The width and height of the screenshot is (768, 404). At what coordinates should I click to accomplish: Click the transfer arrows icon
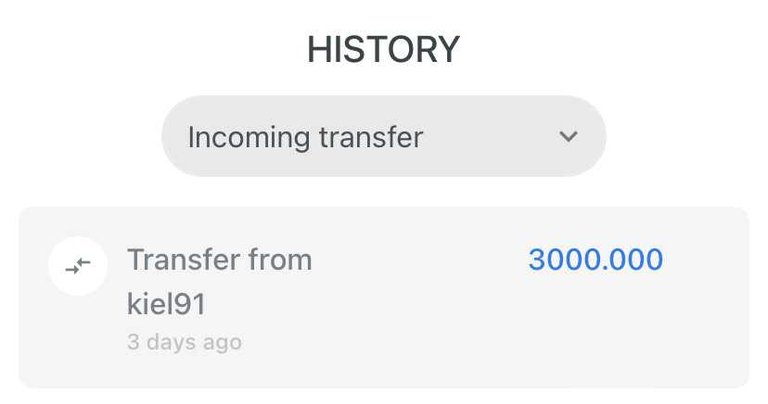(78, 266)
